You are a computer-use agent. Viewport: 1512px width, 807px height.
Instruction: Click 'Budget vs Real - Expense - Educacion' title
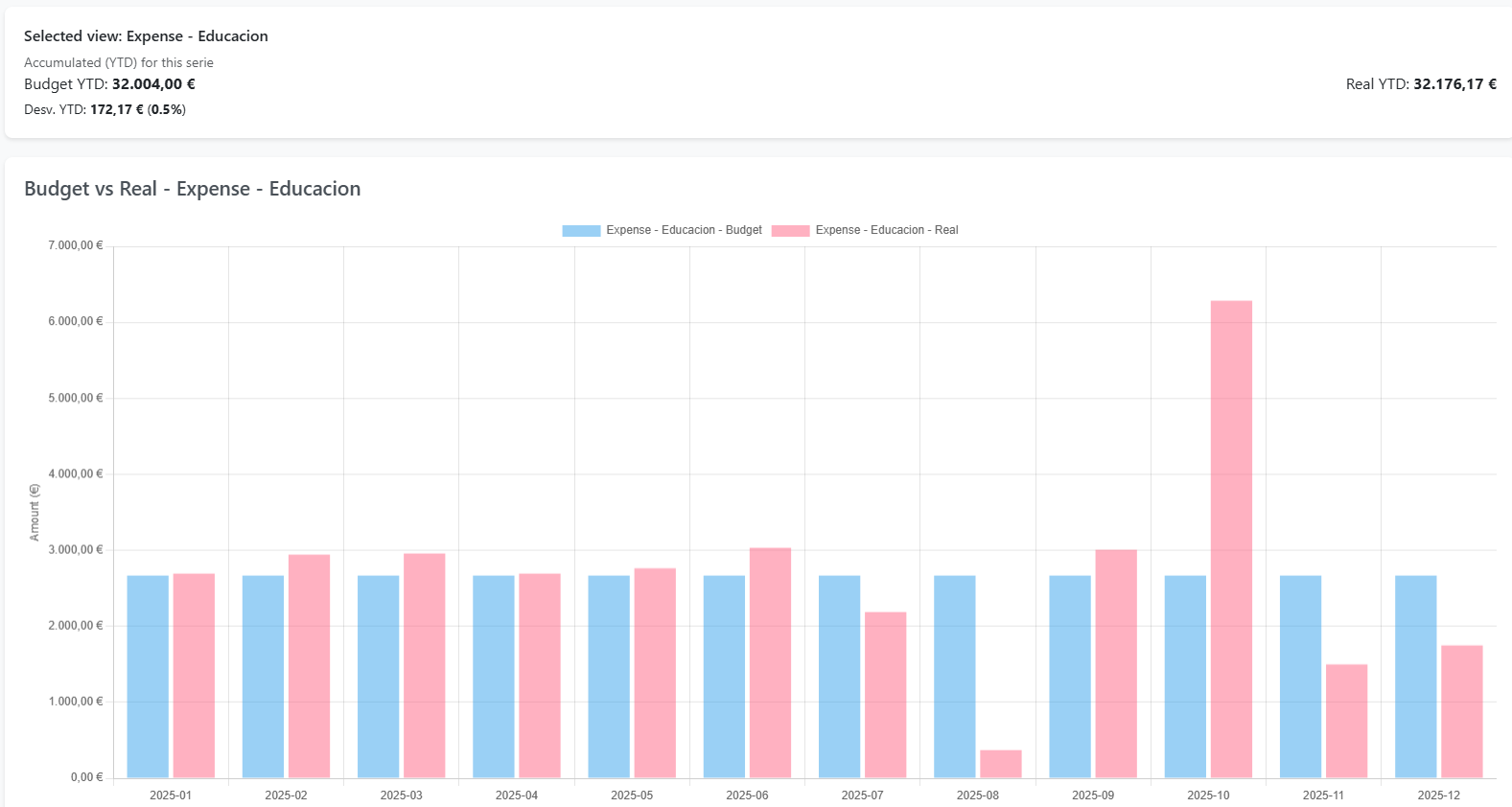[193, 189]
